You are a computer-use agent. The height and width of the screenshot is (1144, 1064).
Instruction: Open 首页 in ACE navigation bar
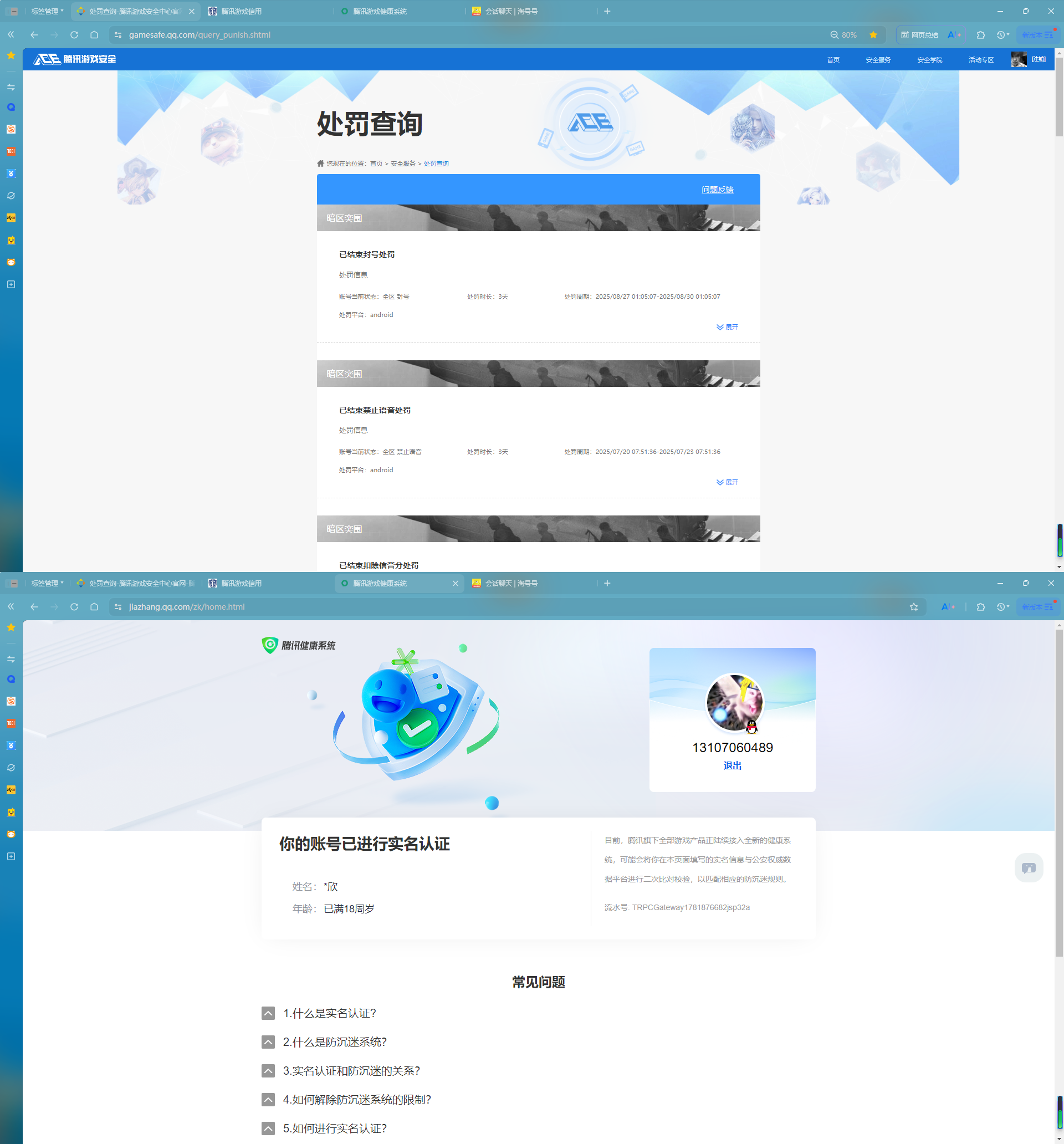click(833, 60)
